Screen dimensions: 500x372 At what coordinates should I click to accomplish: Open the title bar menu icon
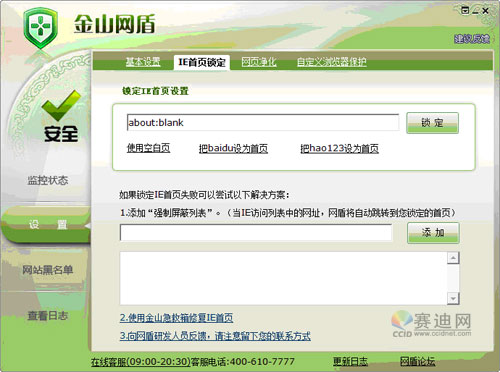coord(465,11)
